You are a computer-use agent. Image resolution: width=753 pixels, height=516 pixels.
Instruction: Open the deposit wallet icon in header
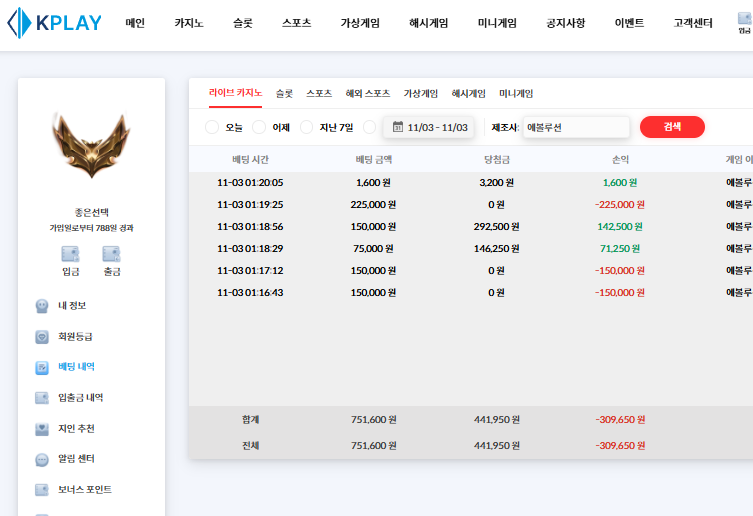click(744, 19)
